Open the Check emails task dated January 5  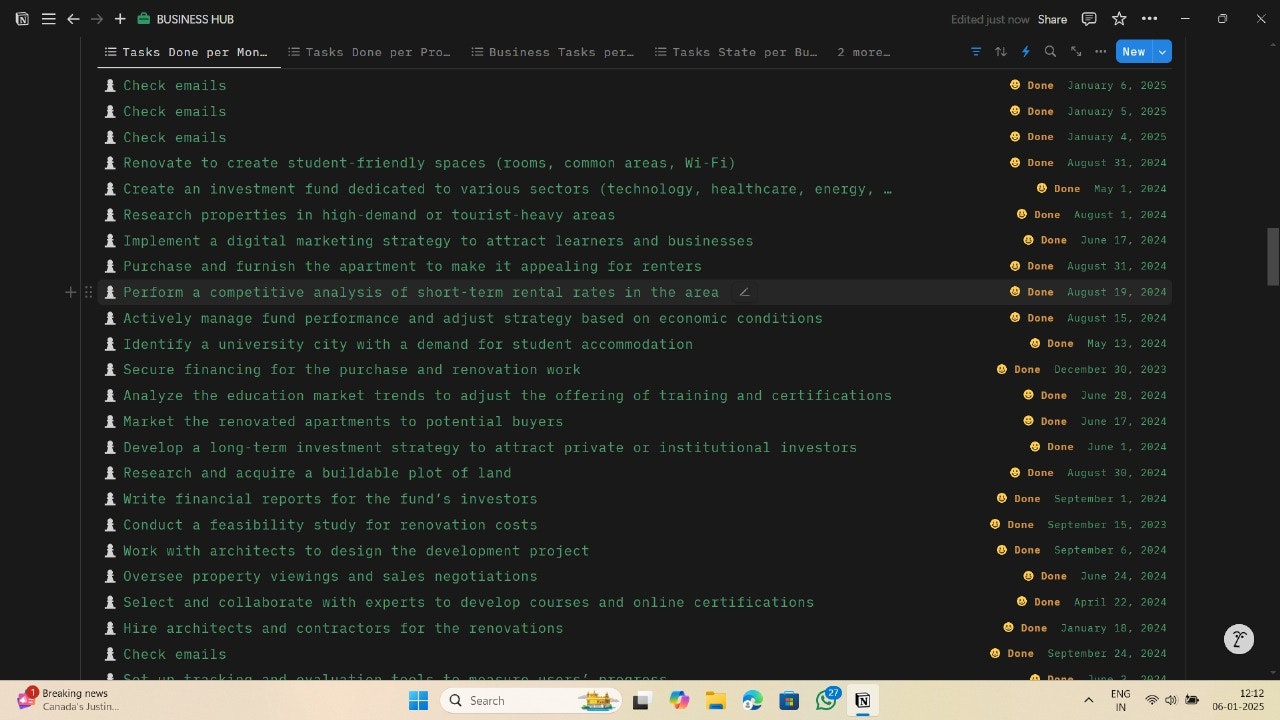coord(174,112)
